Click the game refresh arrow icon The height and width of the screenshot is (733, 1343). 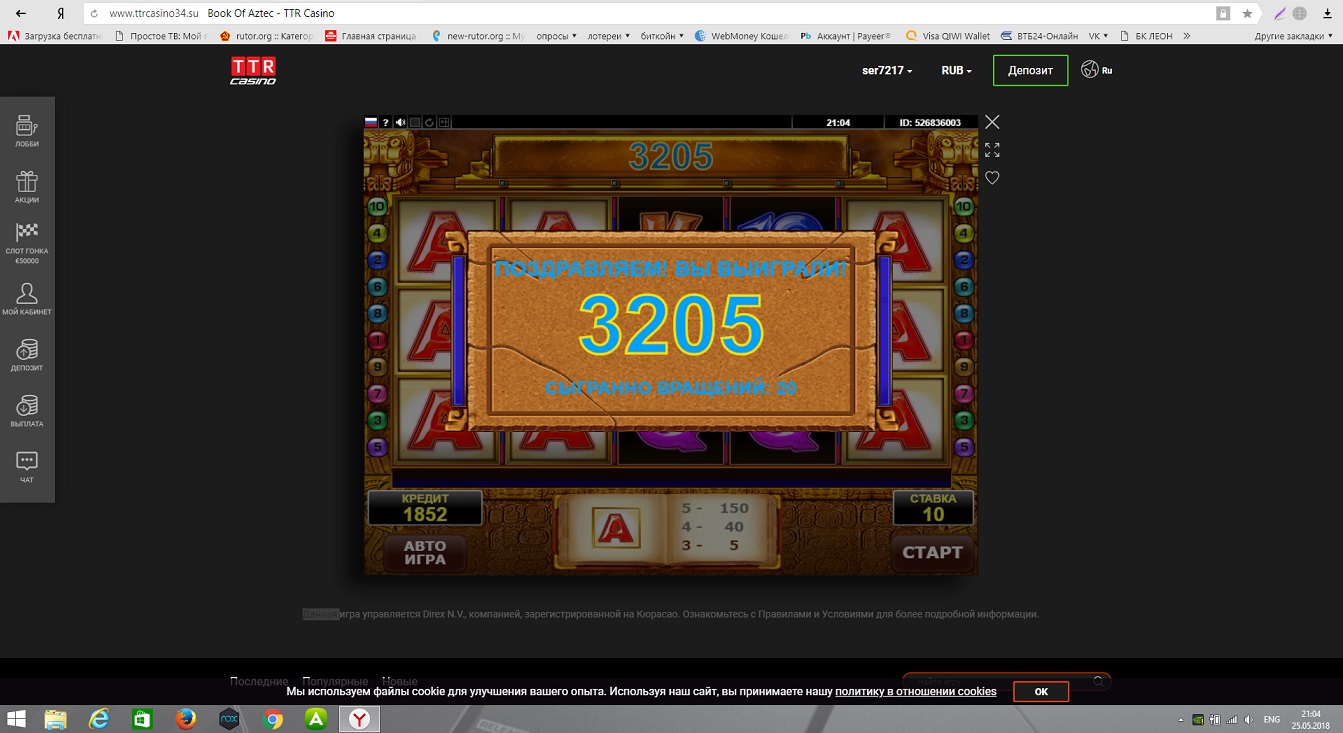(429, 122)
